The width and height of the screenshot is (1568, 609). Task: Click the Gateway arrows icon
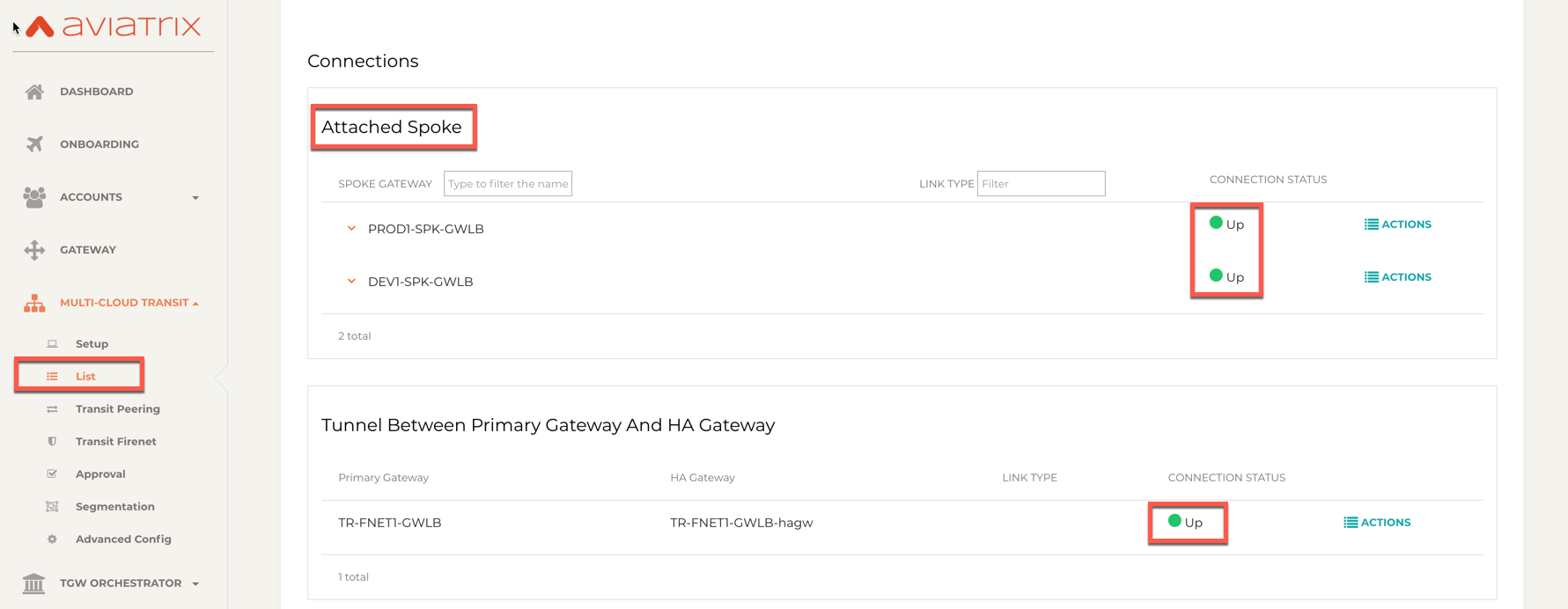(x=34, y=250)
